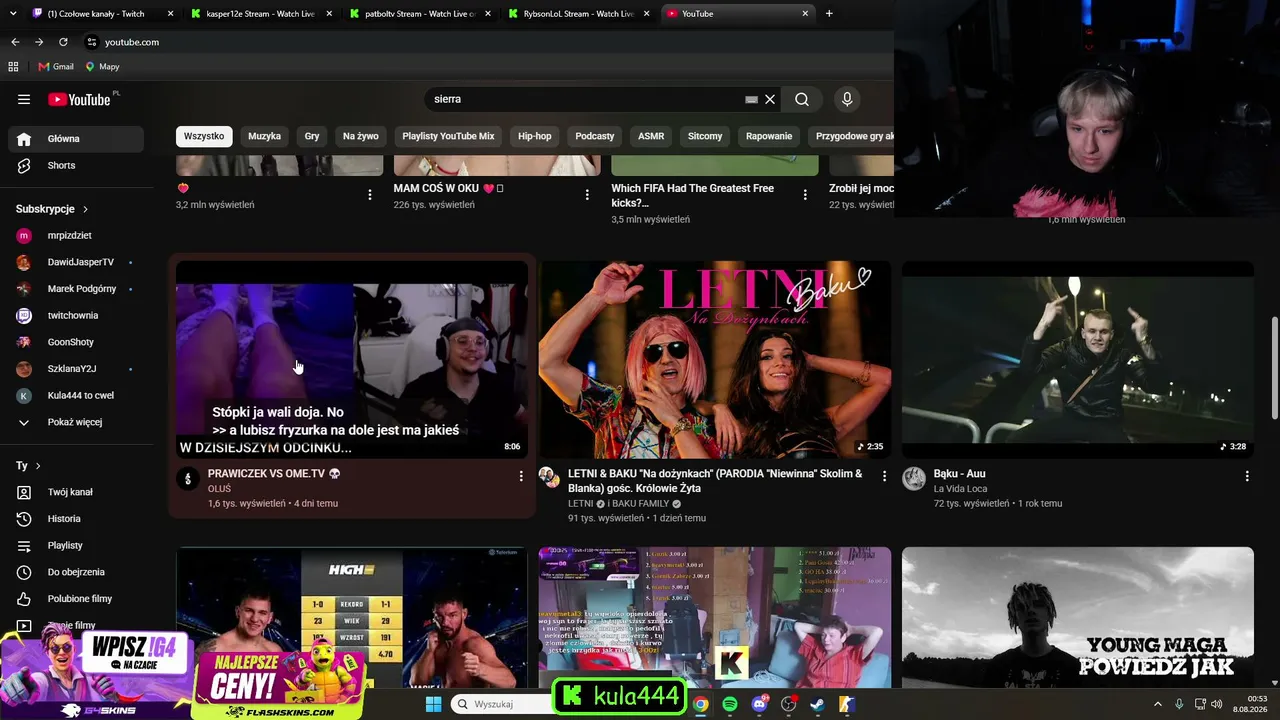Screen dimensions: 1280x720
Task: Open DawidJasperTV subscription channel
Action: (76, 262)
